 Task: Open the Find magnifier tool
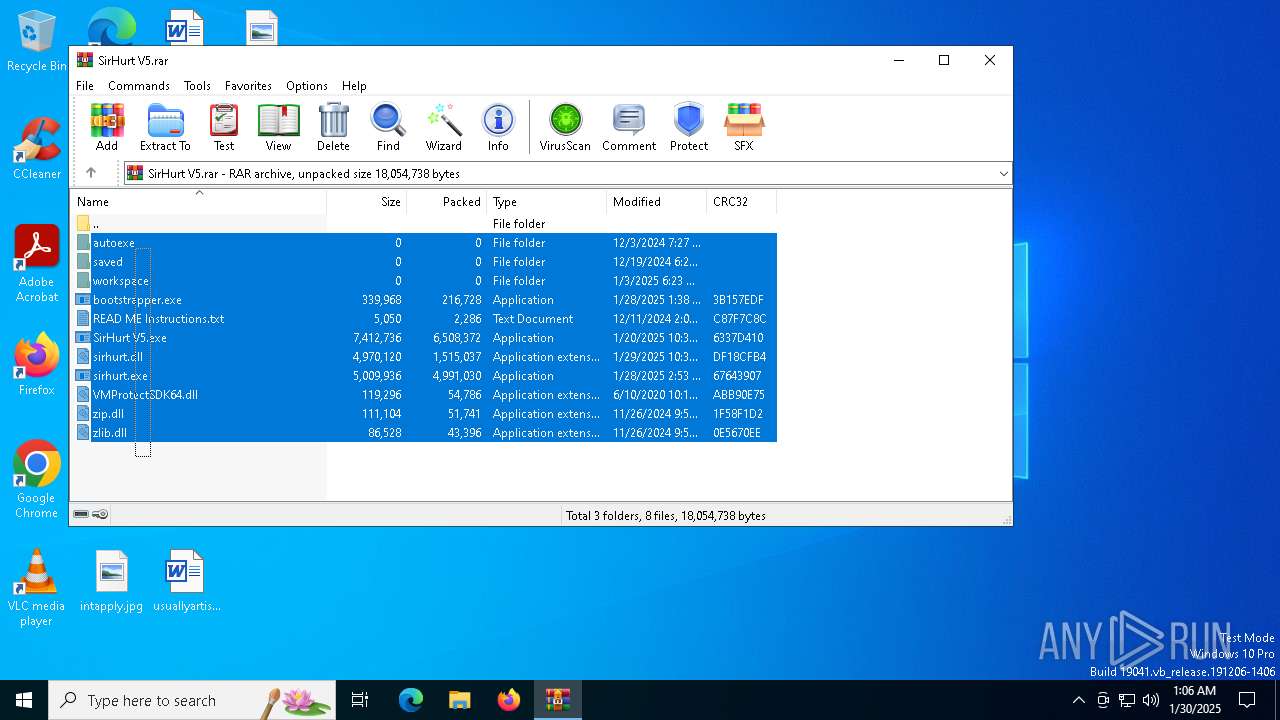click(388, 127)
